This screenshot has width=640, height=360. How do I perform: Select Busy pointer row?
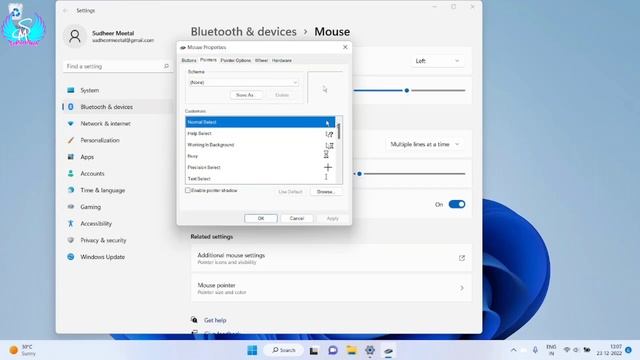coord(260,156)
